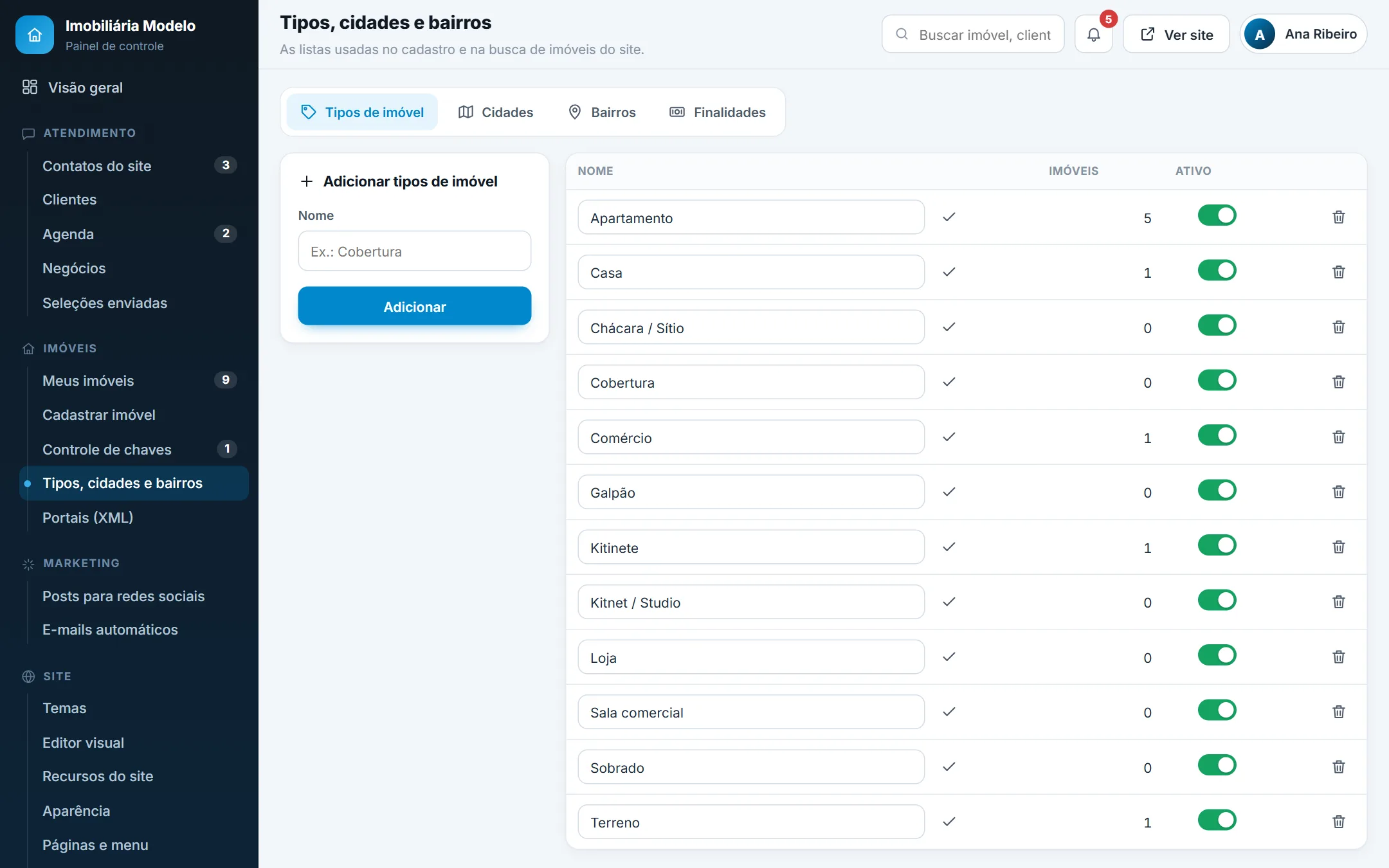
Task: Click the trash icon for Sobrado
Action: pyautogui.click(x=1338, y=767)
